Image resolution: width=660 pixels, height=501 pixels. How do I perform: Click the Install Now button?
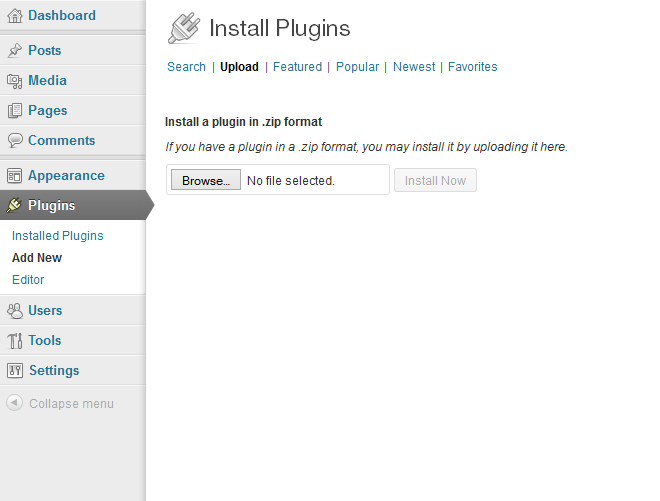[x=435, y=180]
